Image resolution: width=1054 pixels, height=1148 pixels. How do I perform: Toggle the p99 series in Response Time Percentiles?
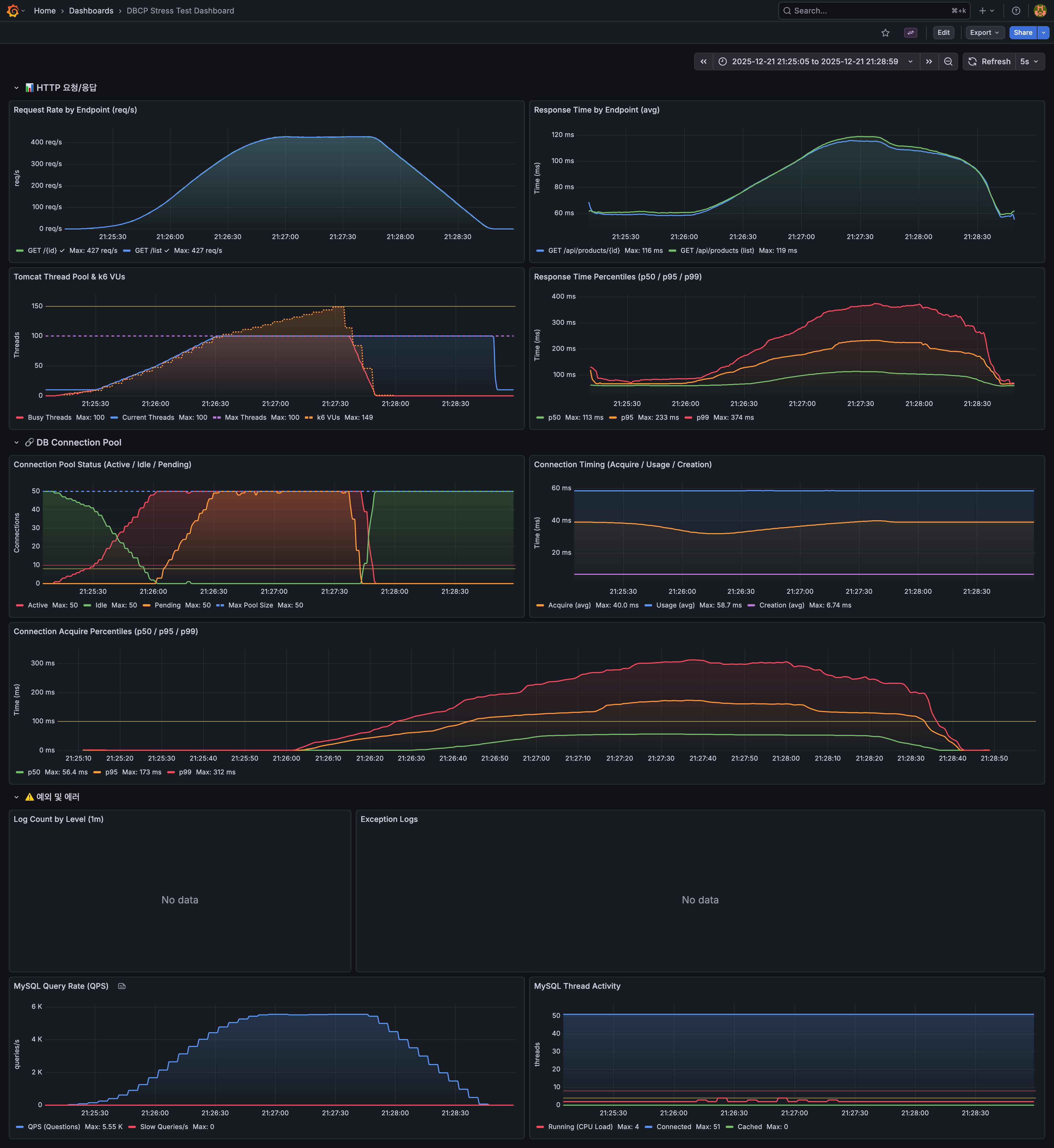click(702, 418)
